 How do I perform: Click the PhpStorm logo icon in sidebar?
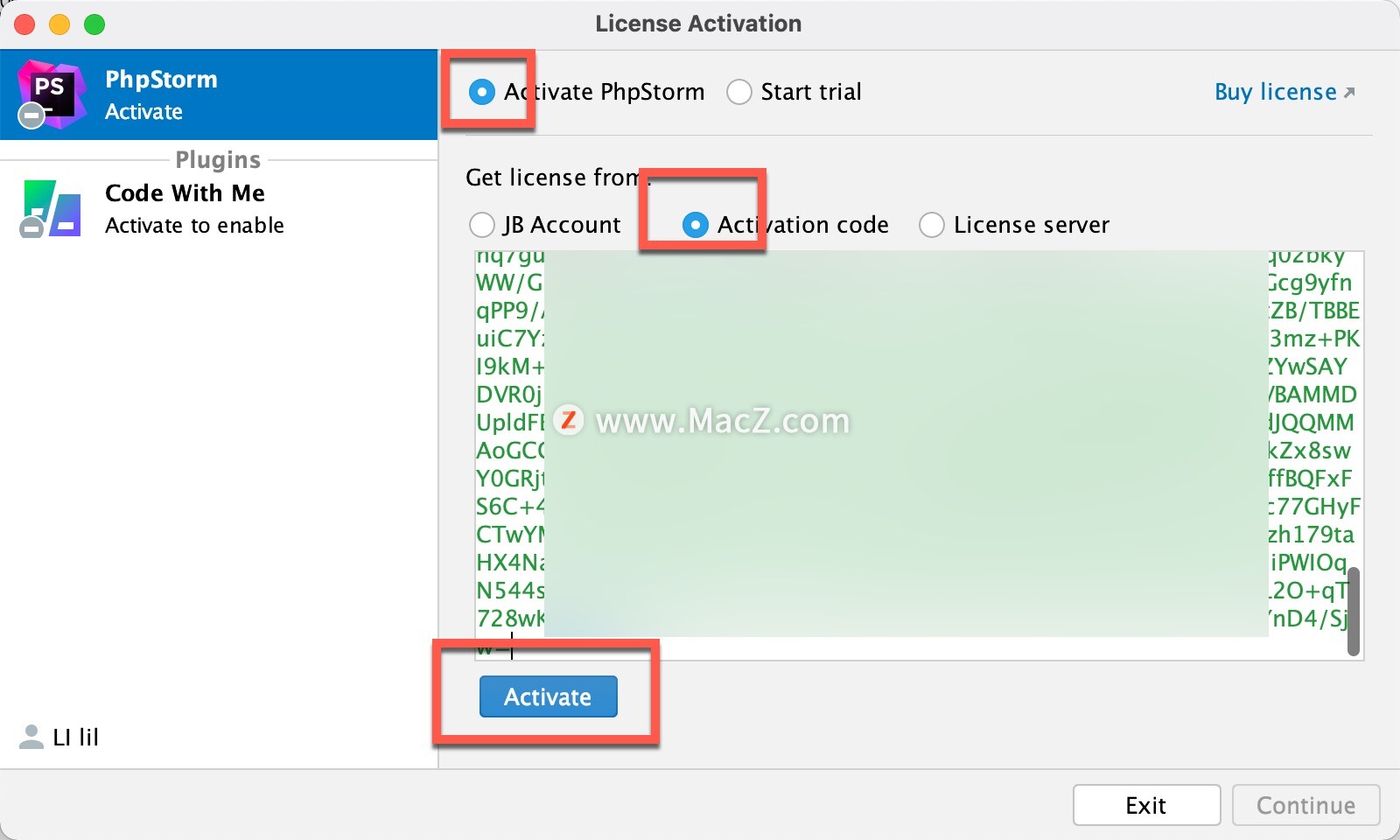52,94
